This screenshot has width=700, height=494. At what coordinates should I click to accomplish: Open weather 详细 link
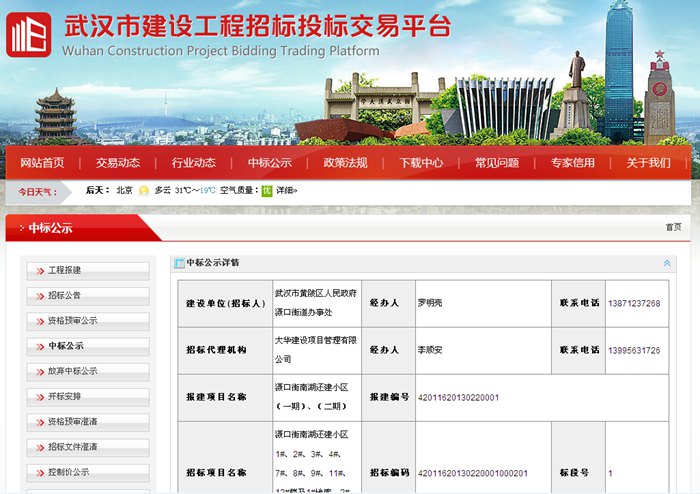(287, 190)
